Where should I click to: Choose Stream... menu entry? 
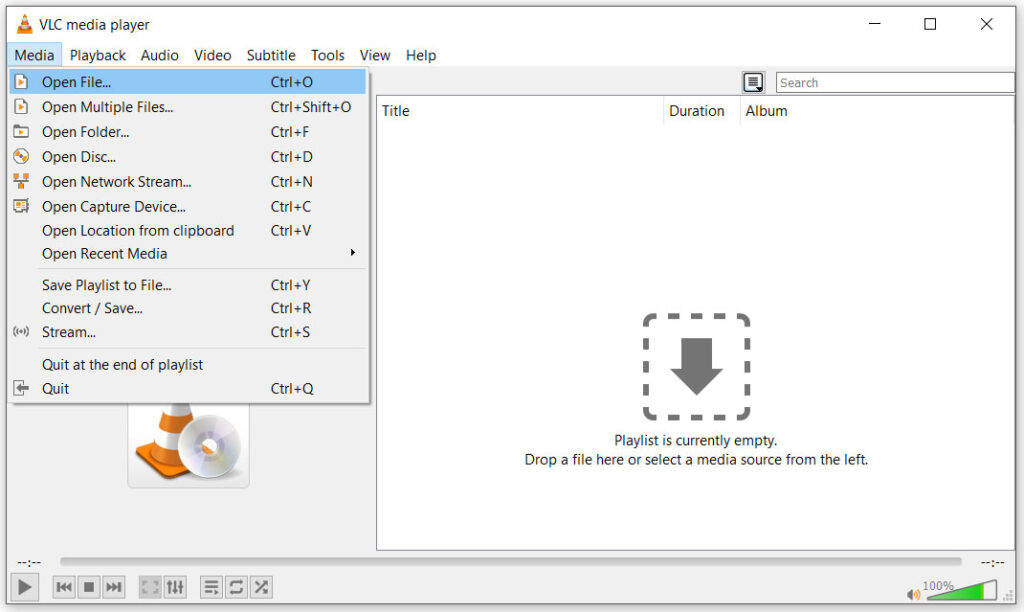click(x=188, y=332)
